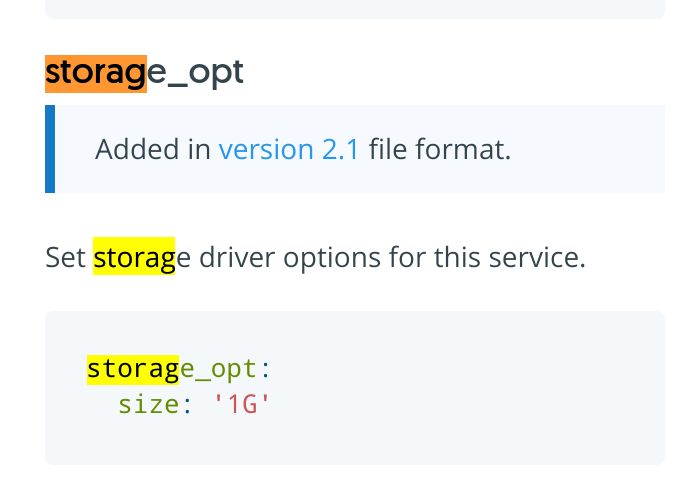Click the '1G' string value in code
Screen dimensions: 699x489
click(242, 405)
